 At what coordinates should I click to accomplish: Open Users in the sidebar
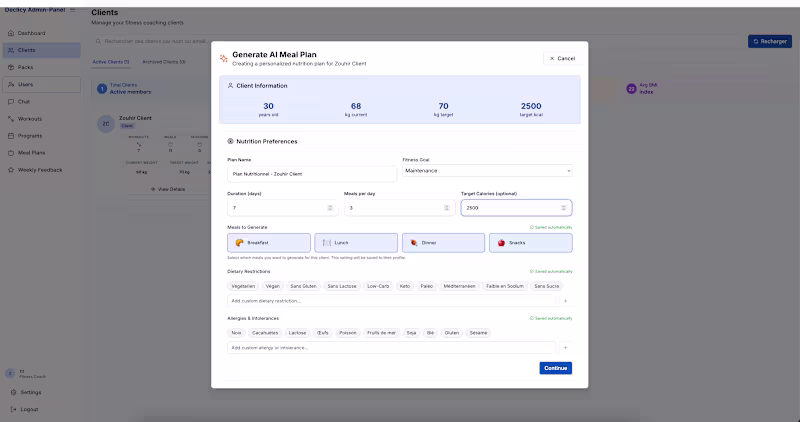(41, 85)
